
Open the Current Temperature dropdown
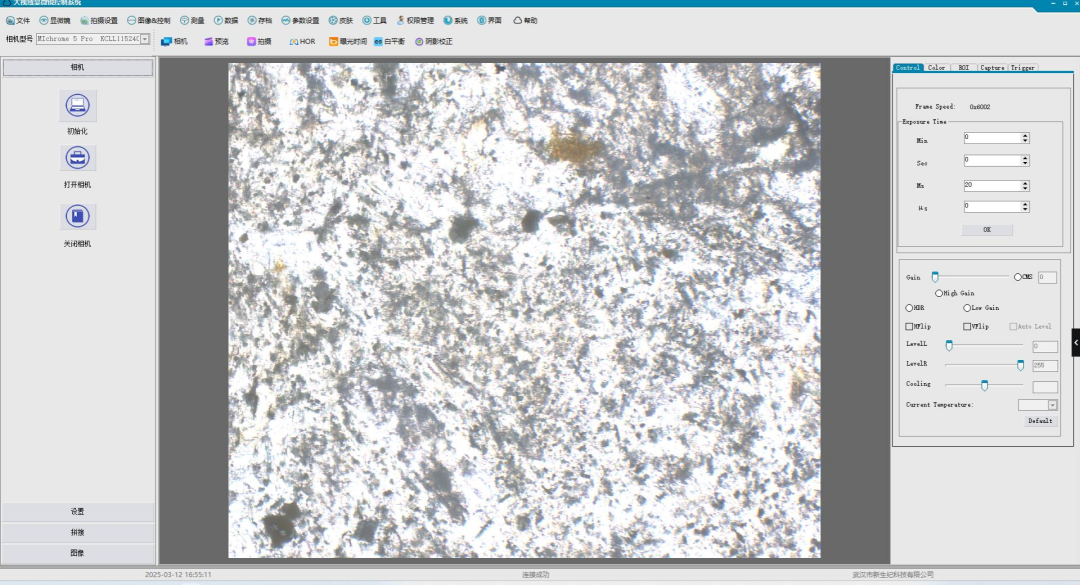pos(1052,405)
